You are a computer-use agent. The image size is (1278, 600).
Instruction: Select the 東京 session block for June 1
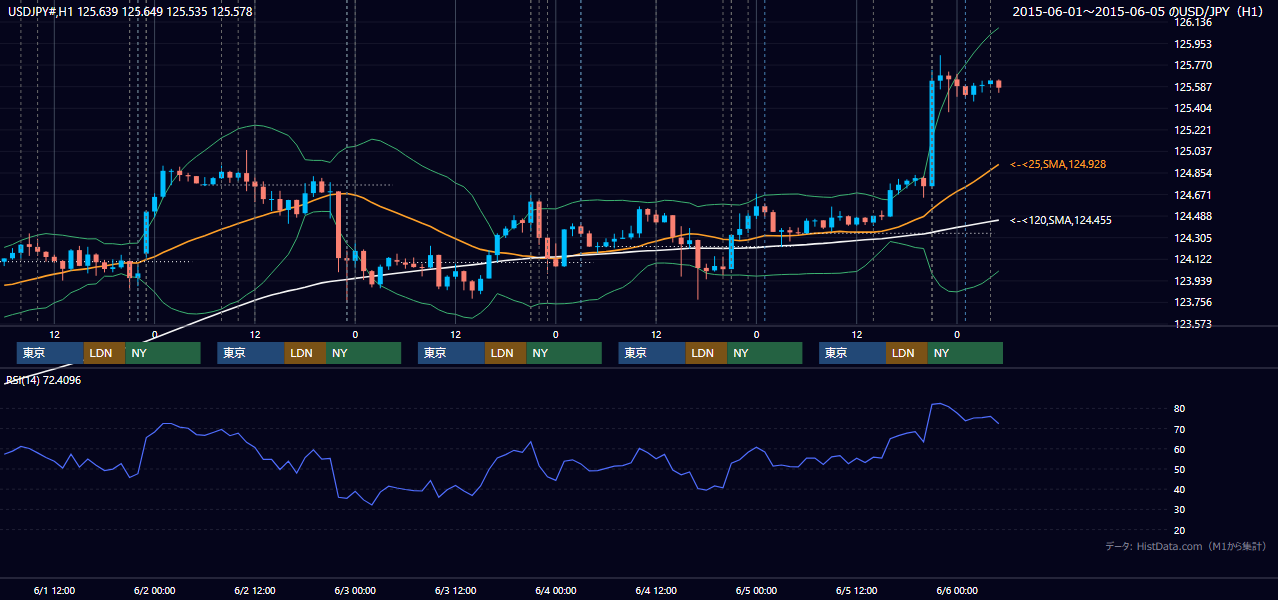click(x=50, y=353)
